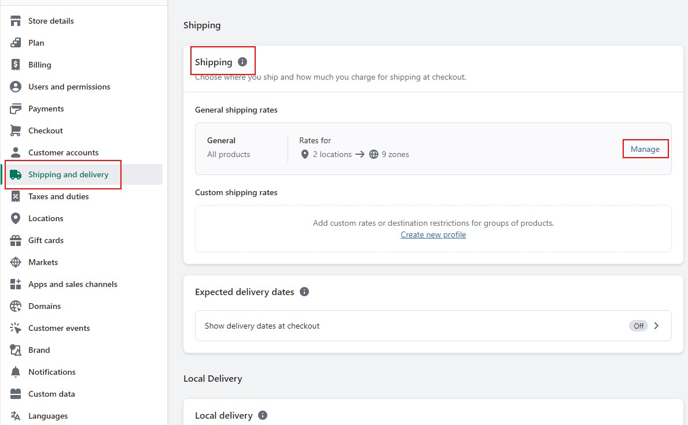Click the Create new profile link
688x425 pixels.
pyautogui.click(x=433, y=235)
